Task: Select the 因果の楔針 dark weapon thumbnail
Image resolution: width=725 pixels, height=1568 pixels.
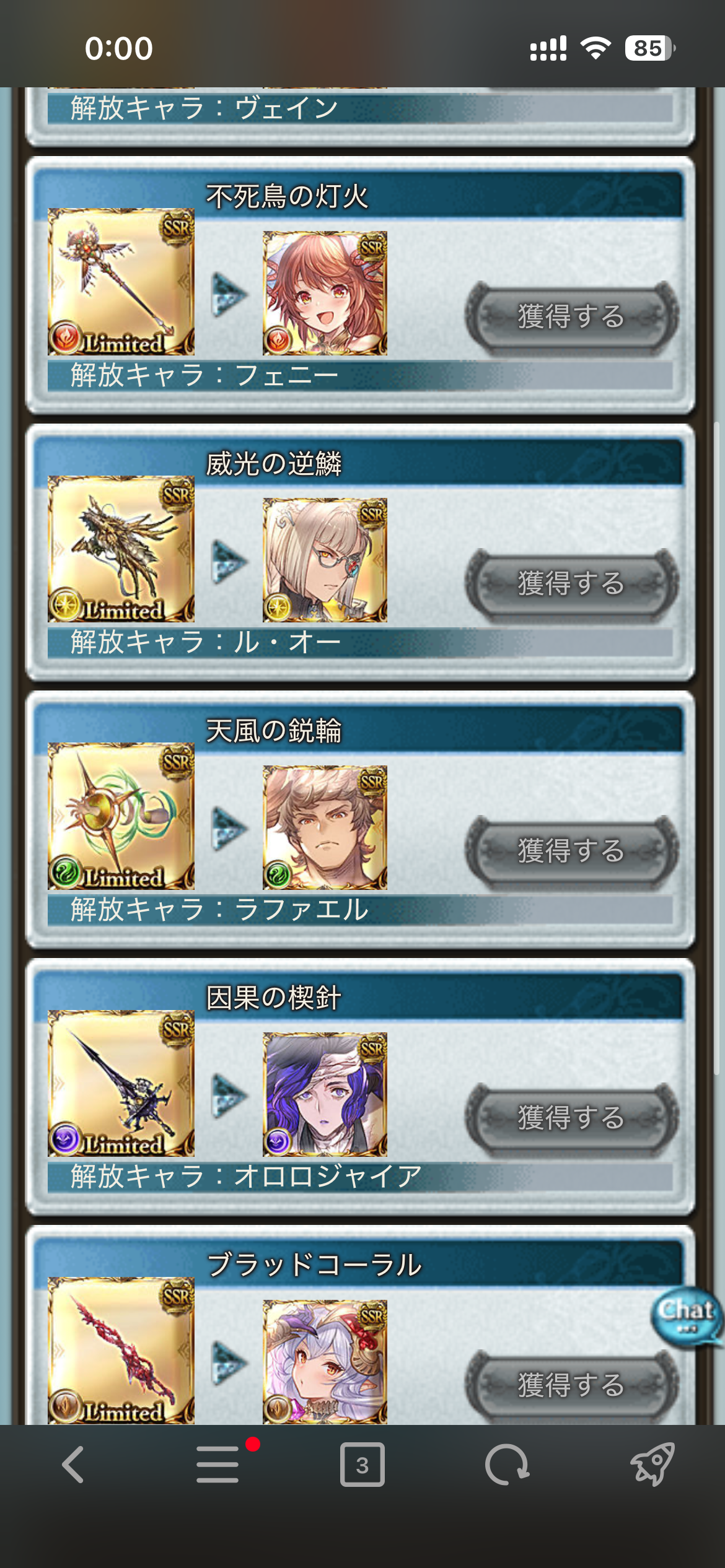Action: (121, 1083)
